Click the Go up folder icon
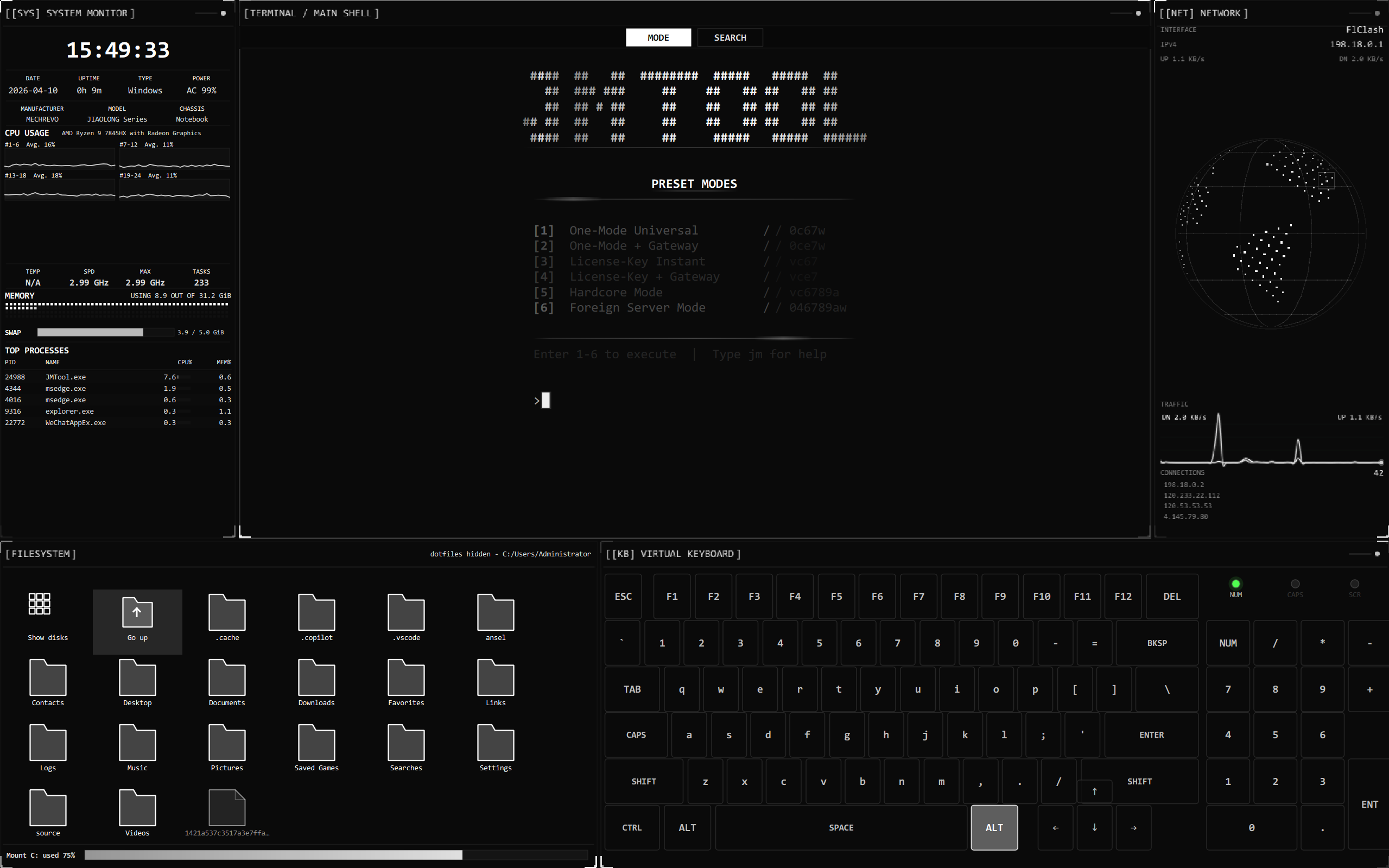This screenshot has height=868, width=1389. click(137, 612)
